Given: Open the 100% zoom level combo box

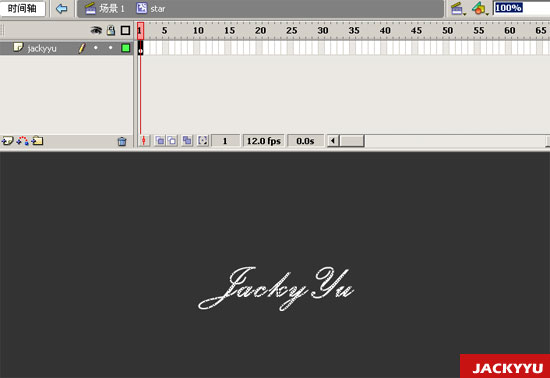Looking at the screenshot, I should (521, 8).
